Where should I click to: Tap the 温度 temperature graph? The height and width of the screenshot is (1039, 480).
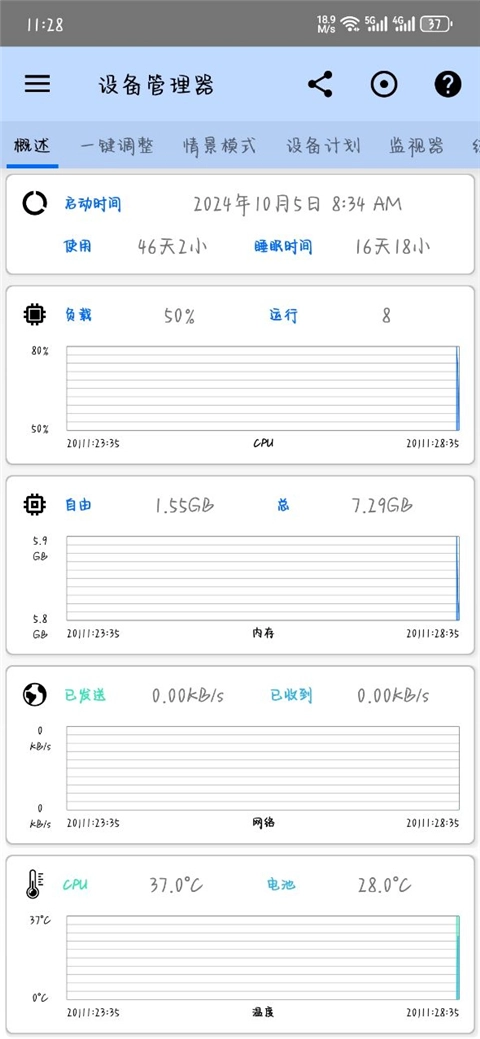[x=263, y=958]
